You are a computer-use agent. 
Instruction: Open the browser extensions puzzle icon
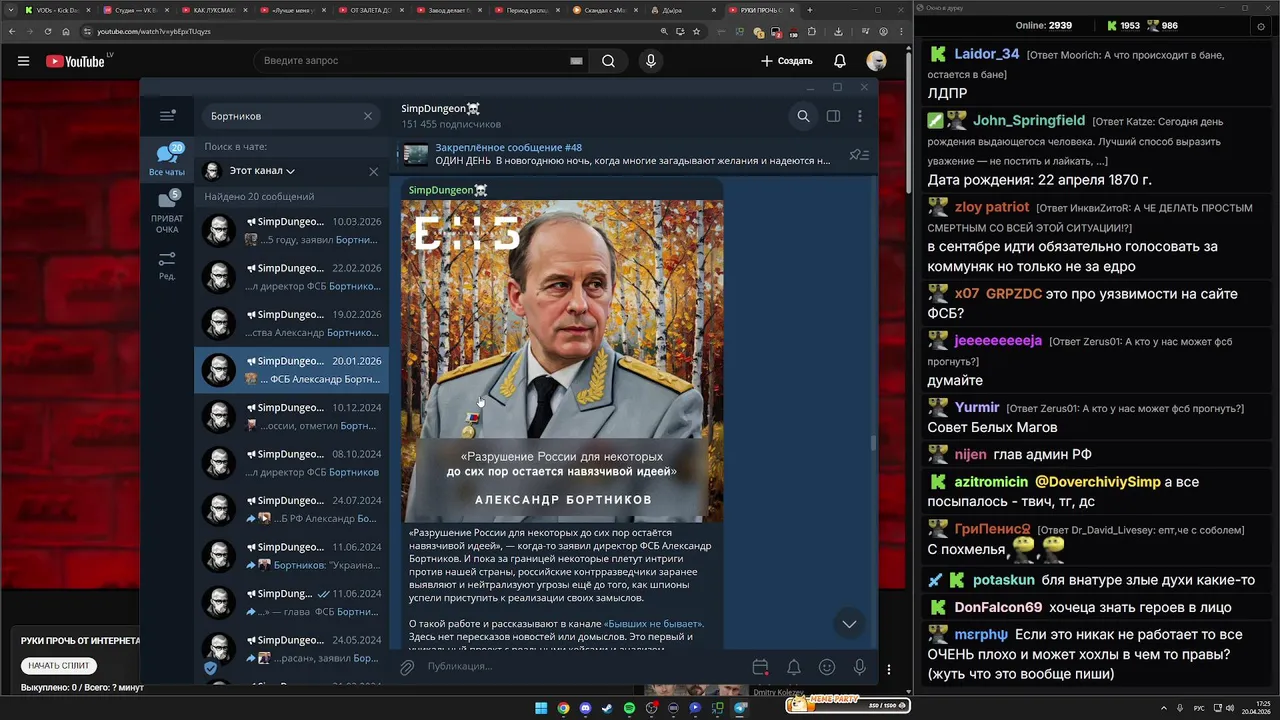[814, 31]
